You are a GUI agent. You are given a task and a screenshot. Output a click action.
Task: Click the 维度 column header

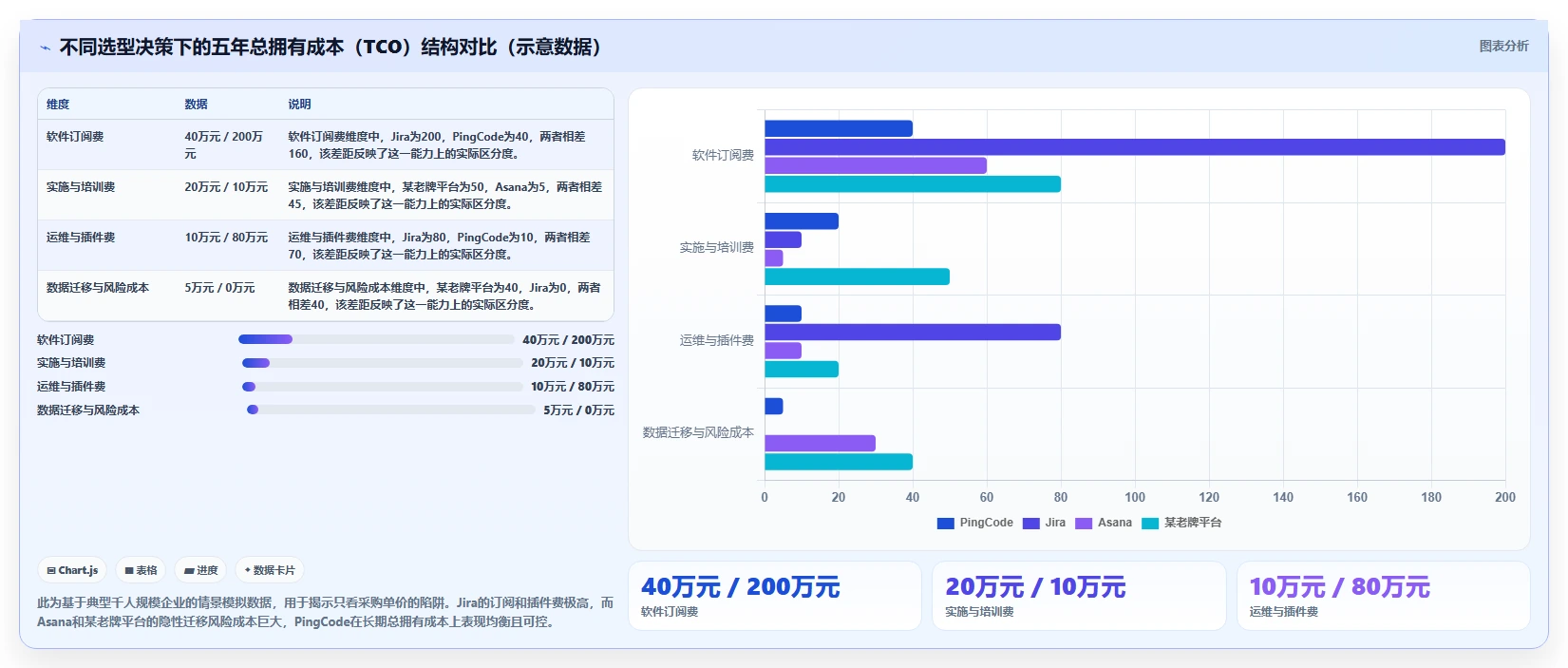(x=58, y=105)
